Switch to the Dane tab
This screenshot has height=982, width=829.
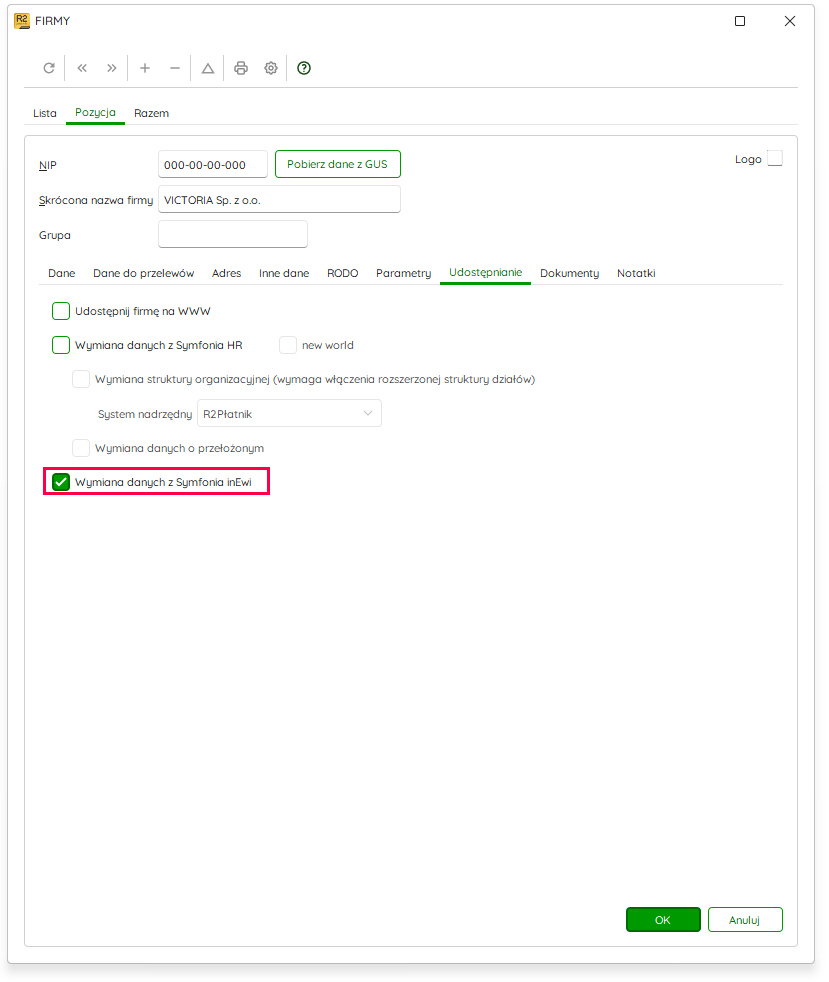point(61,273)
